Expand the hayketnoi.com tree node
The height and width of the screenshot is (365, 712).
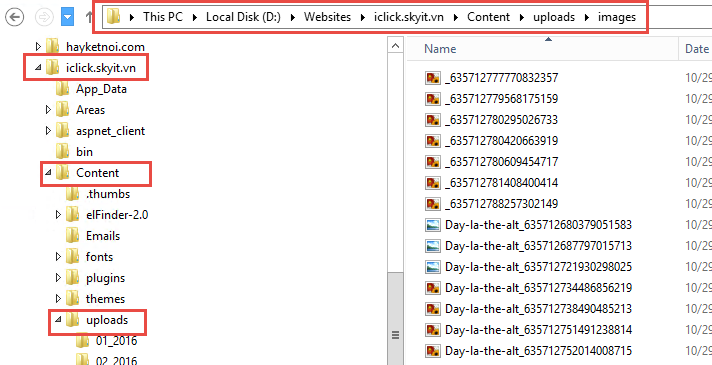38,46
